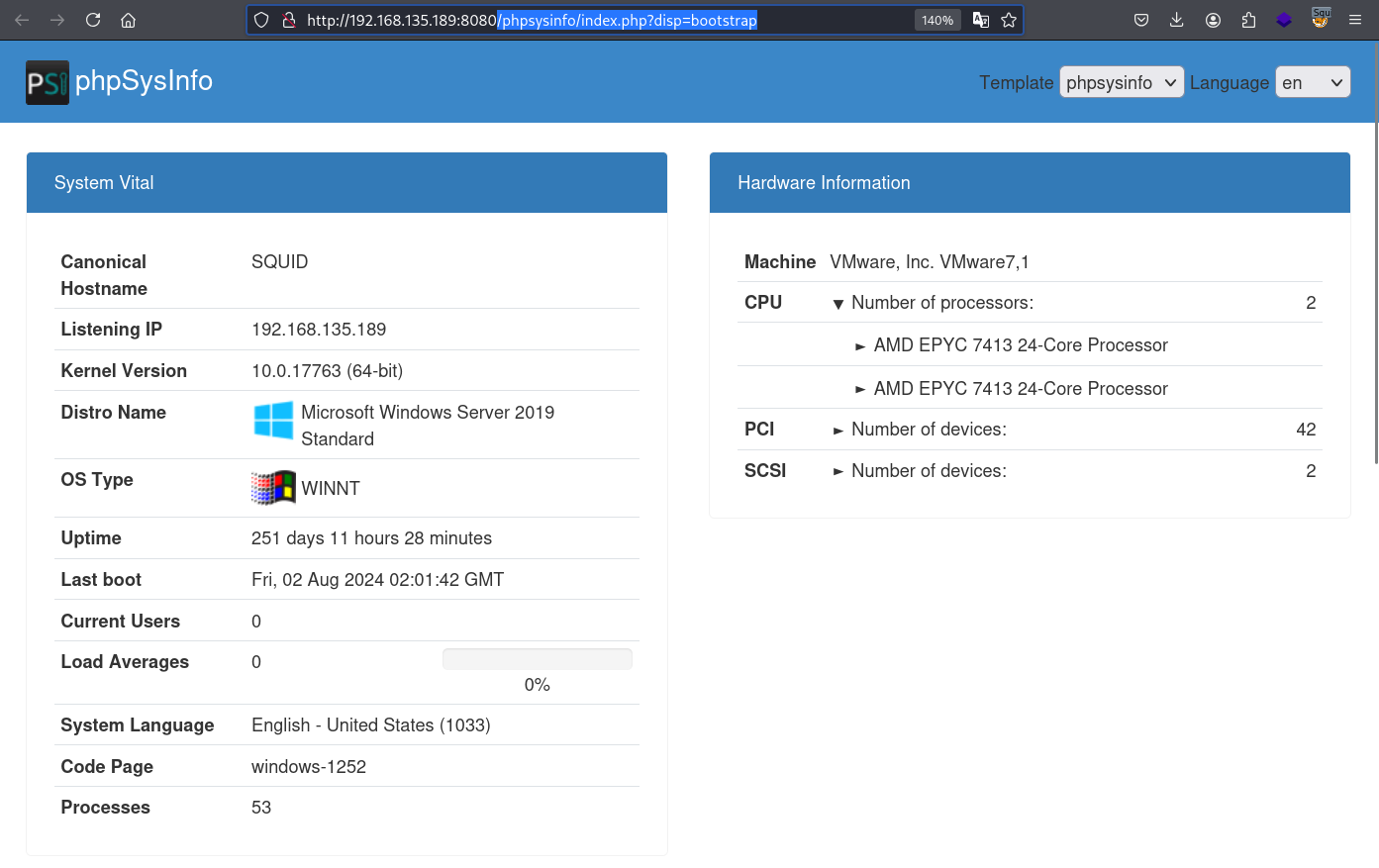1379x868 pixels.
Task: Reset the 140% zoom level
Action: [x=937, y=20]
